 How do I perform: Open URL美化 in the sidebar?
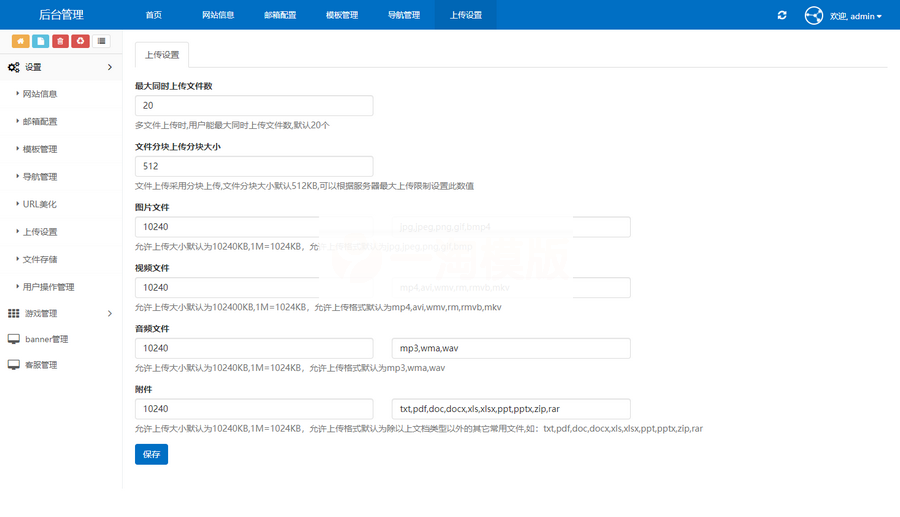pos(40,204)
